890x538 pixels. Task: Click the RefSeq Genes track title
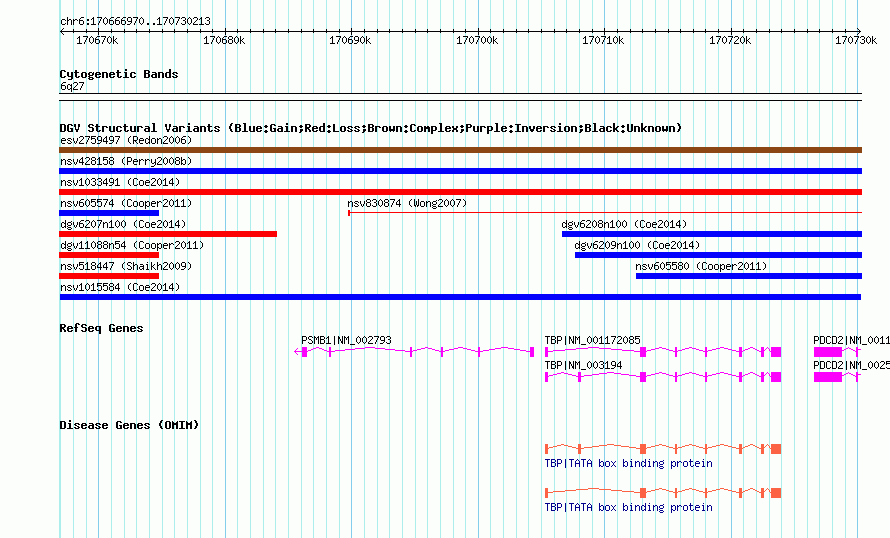101,328
